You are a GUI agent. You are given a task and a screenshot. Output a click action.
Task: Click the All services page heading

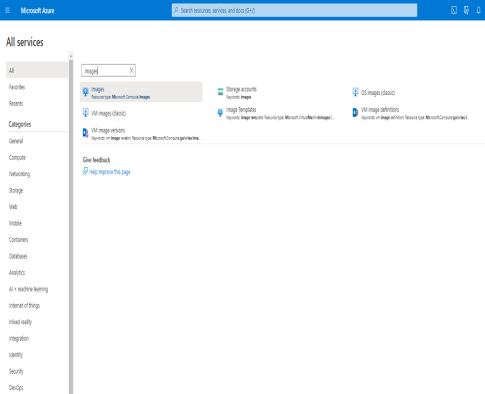pyautogui.click(x=25, y=42)
